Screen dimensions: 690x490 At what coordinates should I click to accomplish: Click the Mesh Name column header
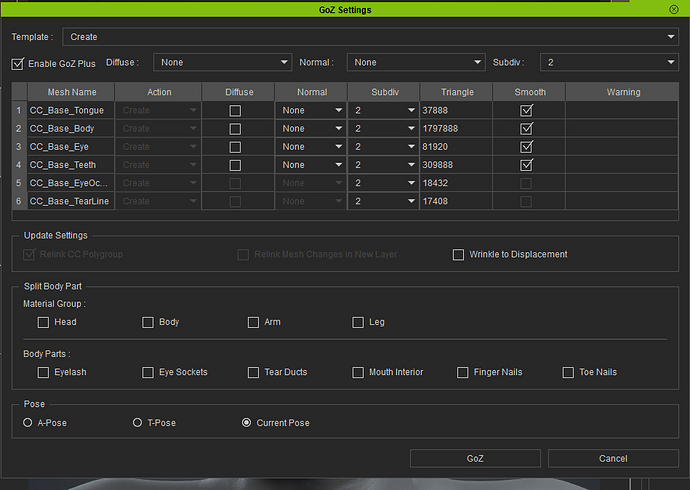(72, 92)
